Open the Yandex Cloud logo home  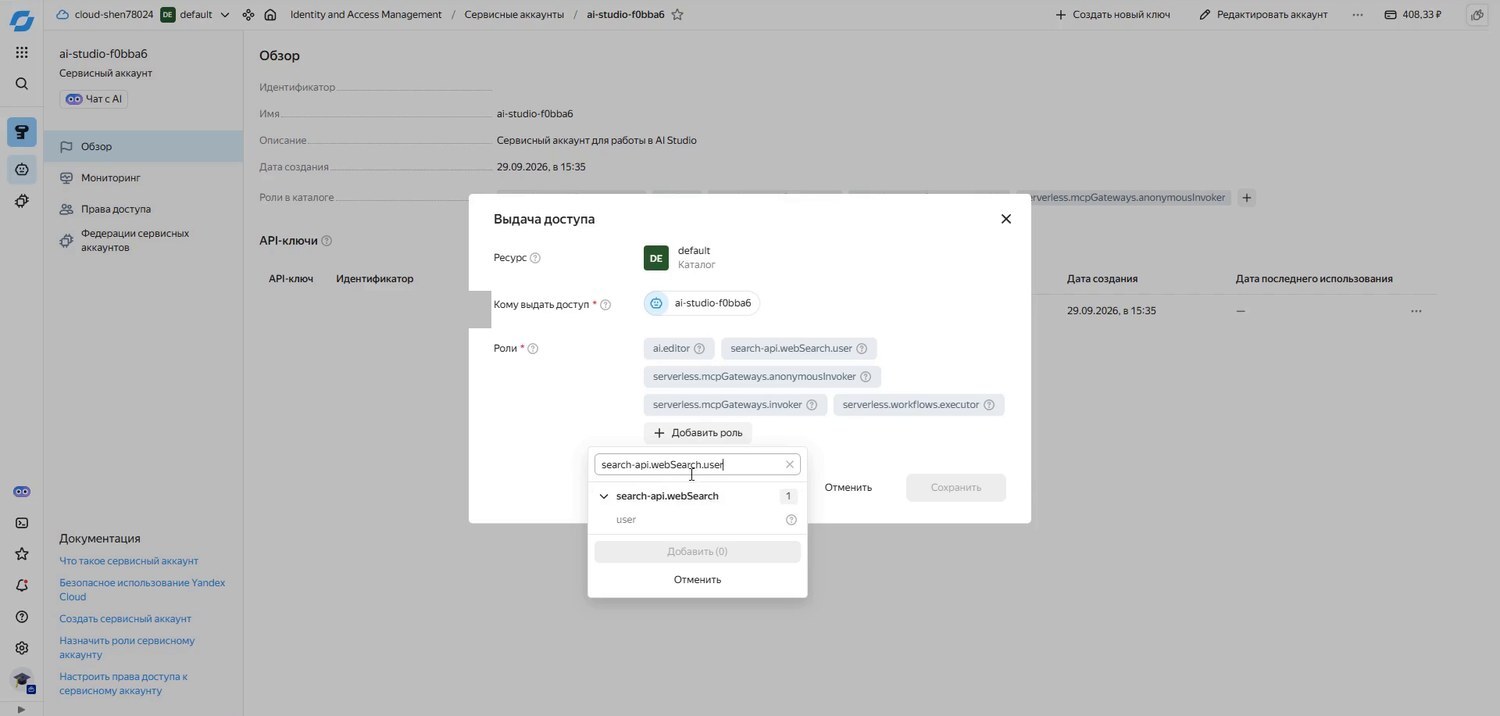(x=21, y=19)
